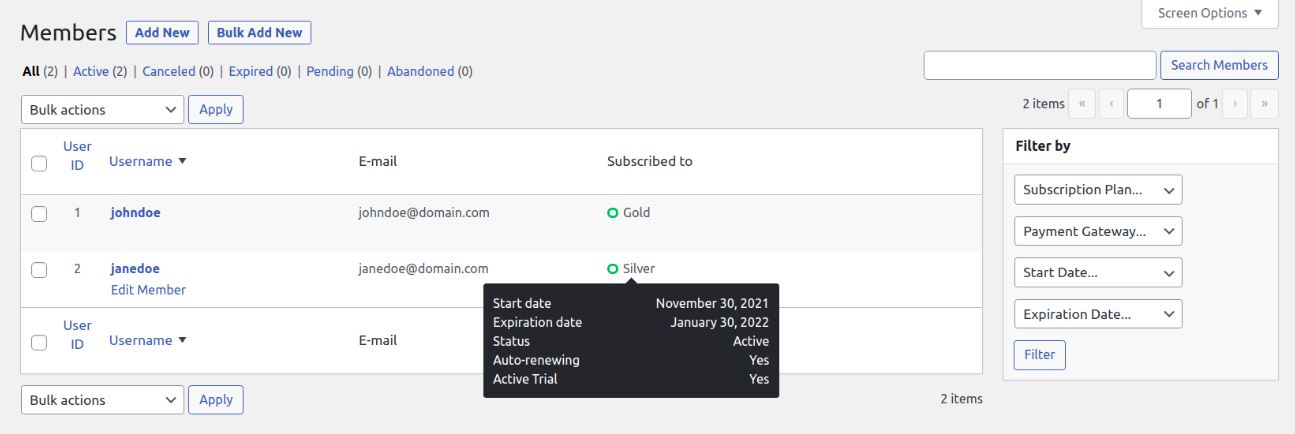
Task: Click the Bulk Add New button
Action: (260, 33)
